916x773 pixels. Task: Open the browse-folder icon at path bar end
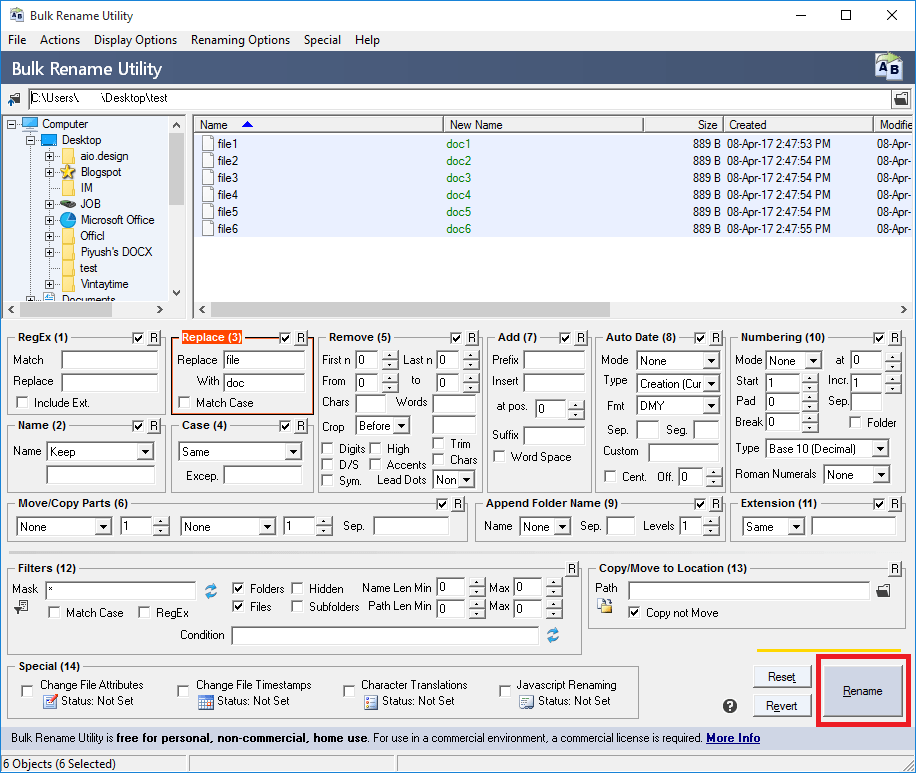click(901, 99)
